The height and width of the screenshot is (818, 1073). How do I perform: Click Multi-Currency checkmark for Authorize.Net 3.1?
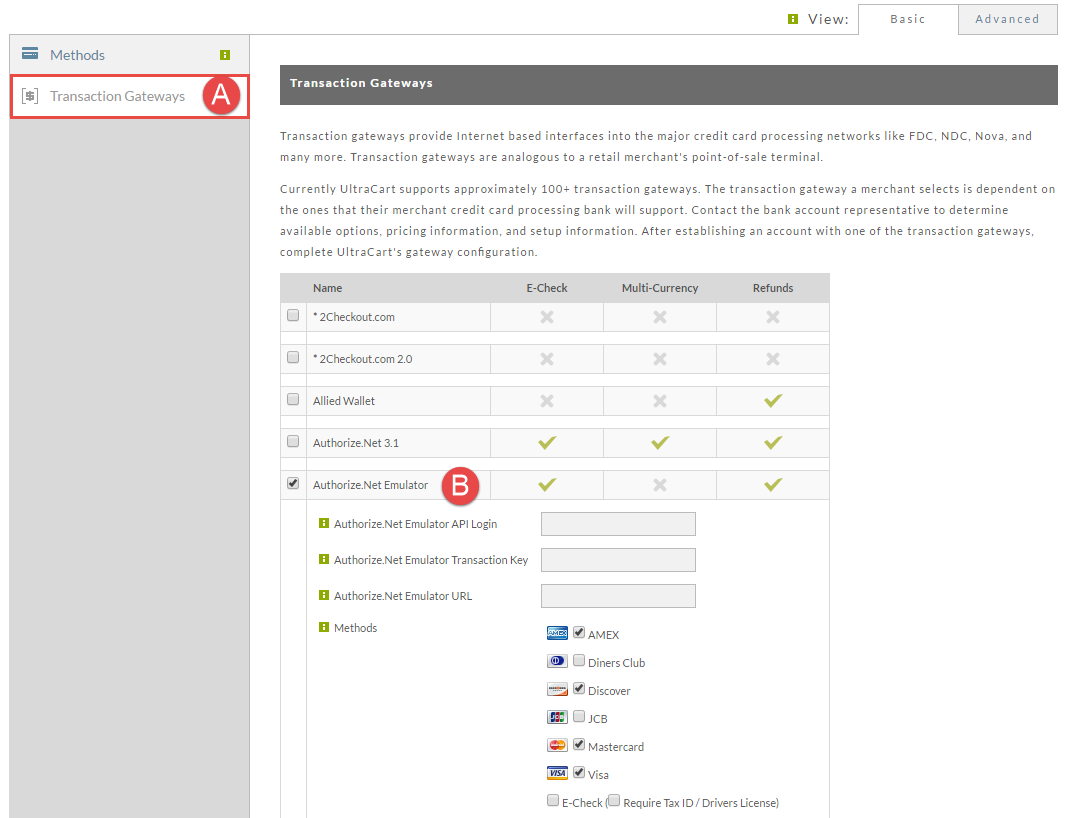(x=660, y=443)
